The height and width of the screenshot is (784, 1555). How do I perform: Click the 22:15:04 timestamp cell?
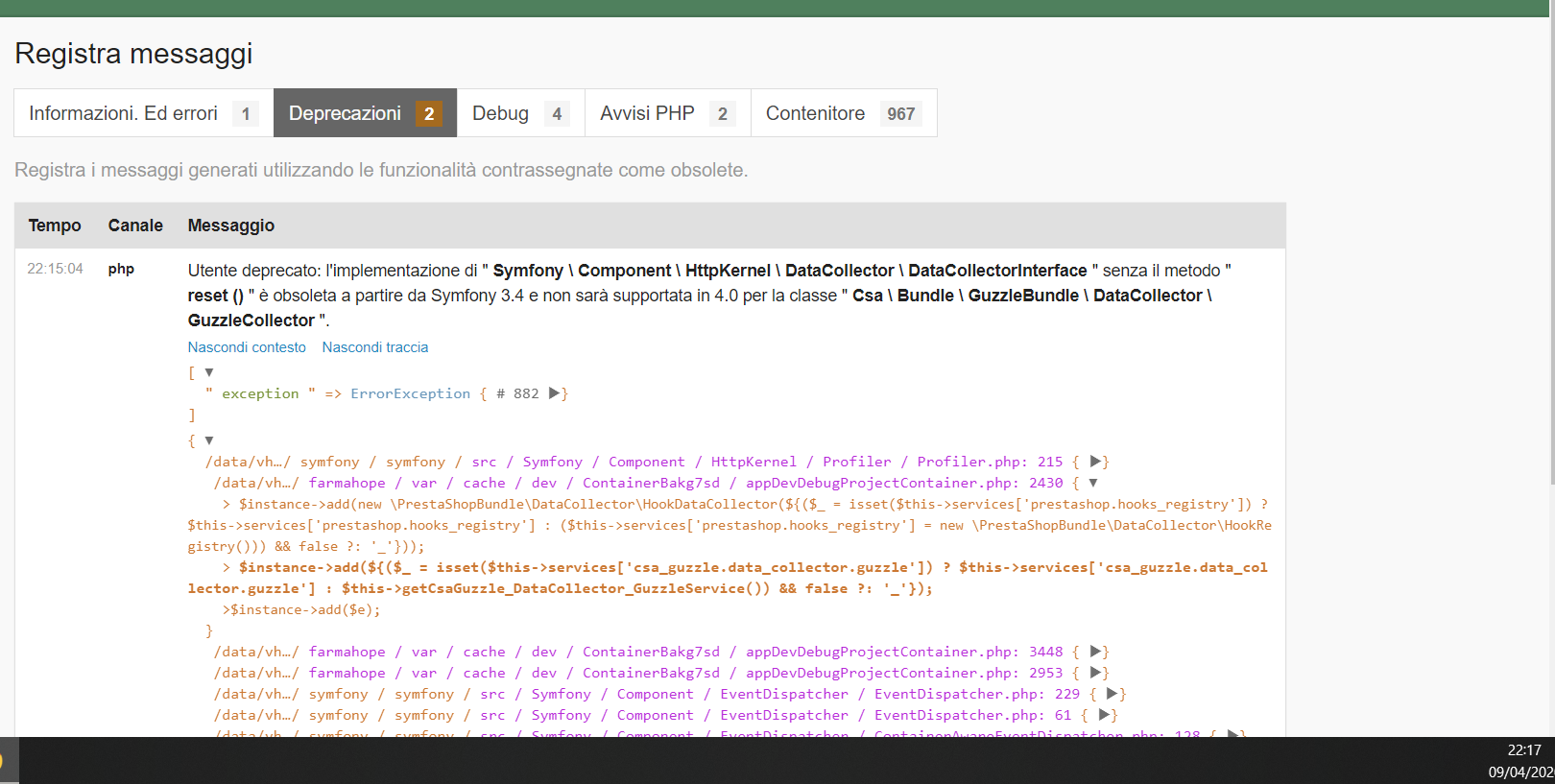click(x=55, y=269)
